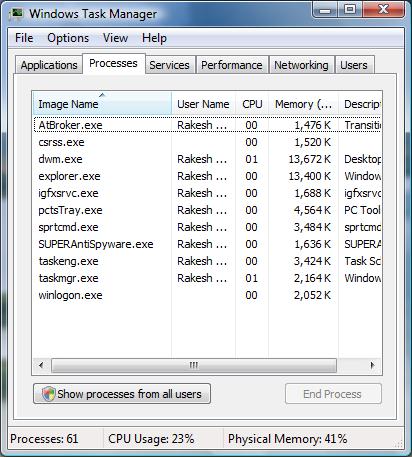This screenshot has height=457, width=412.
Task: Open the View menu
Action: click(115, 38)
